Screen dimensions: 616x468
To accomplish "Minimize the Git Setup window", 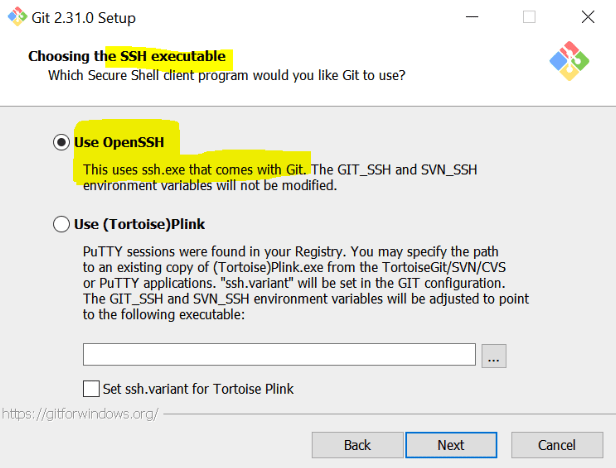I will click(x=472, y=17).
